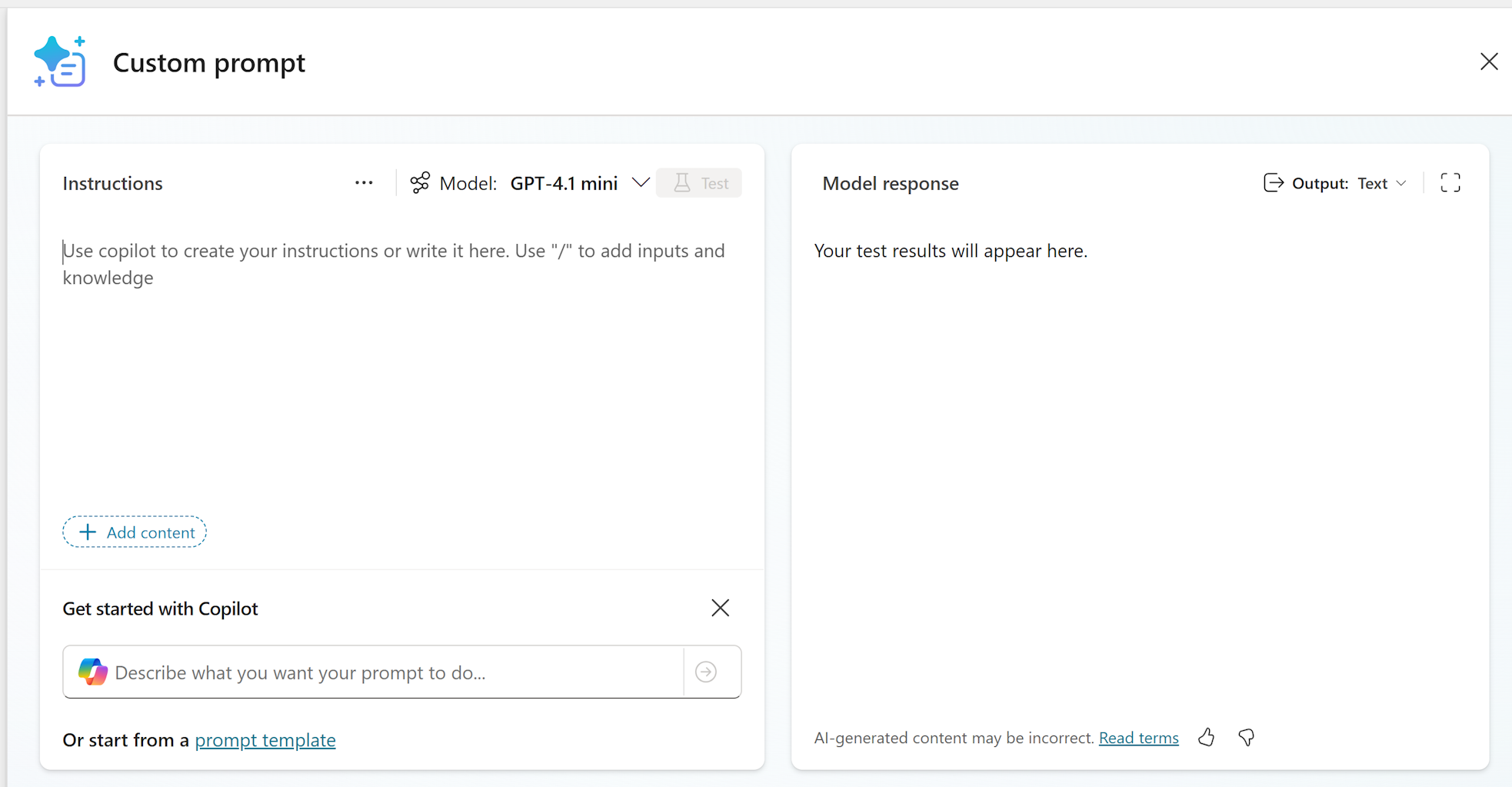1512x787 pixels.
Task: Click Add content in the Instructions panel
Action: [x=134, y=532]
